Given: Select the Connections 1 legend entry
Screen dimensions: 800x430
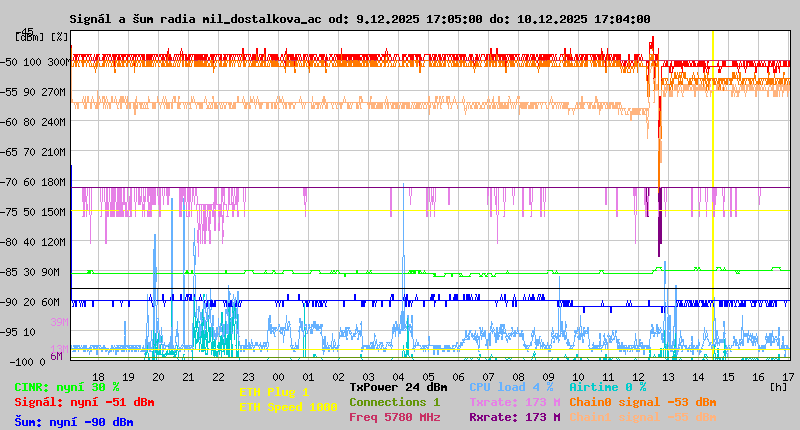Looking at the screenshot, I should pyautogui.click(x=394, y=402).
